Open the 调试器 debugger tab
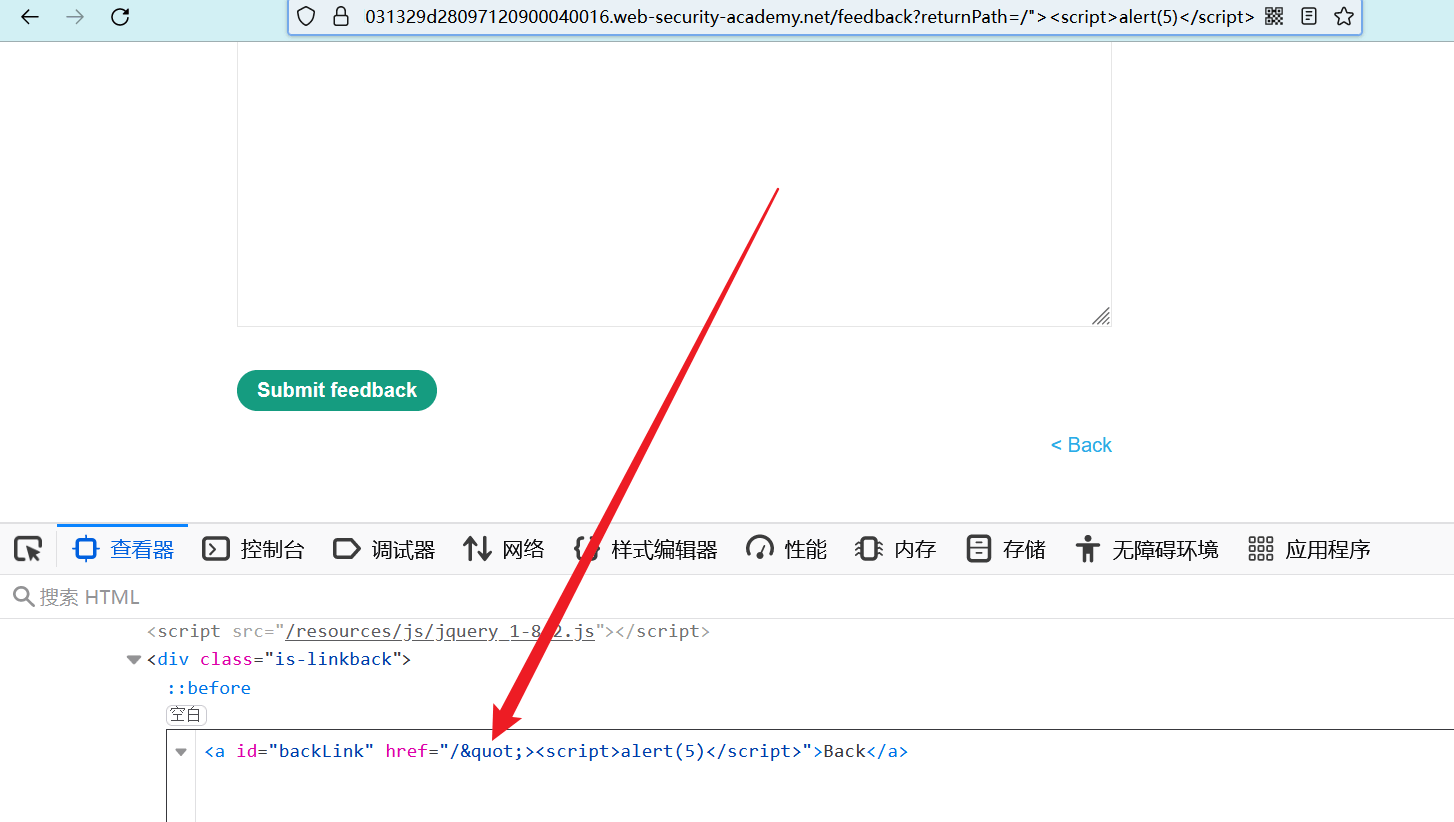Viewport: 1454px width, 822px height. tap(384, 549)
